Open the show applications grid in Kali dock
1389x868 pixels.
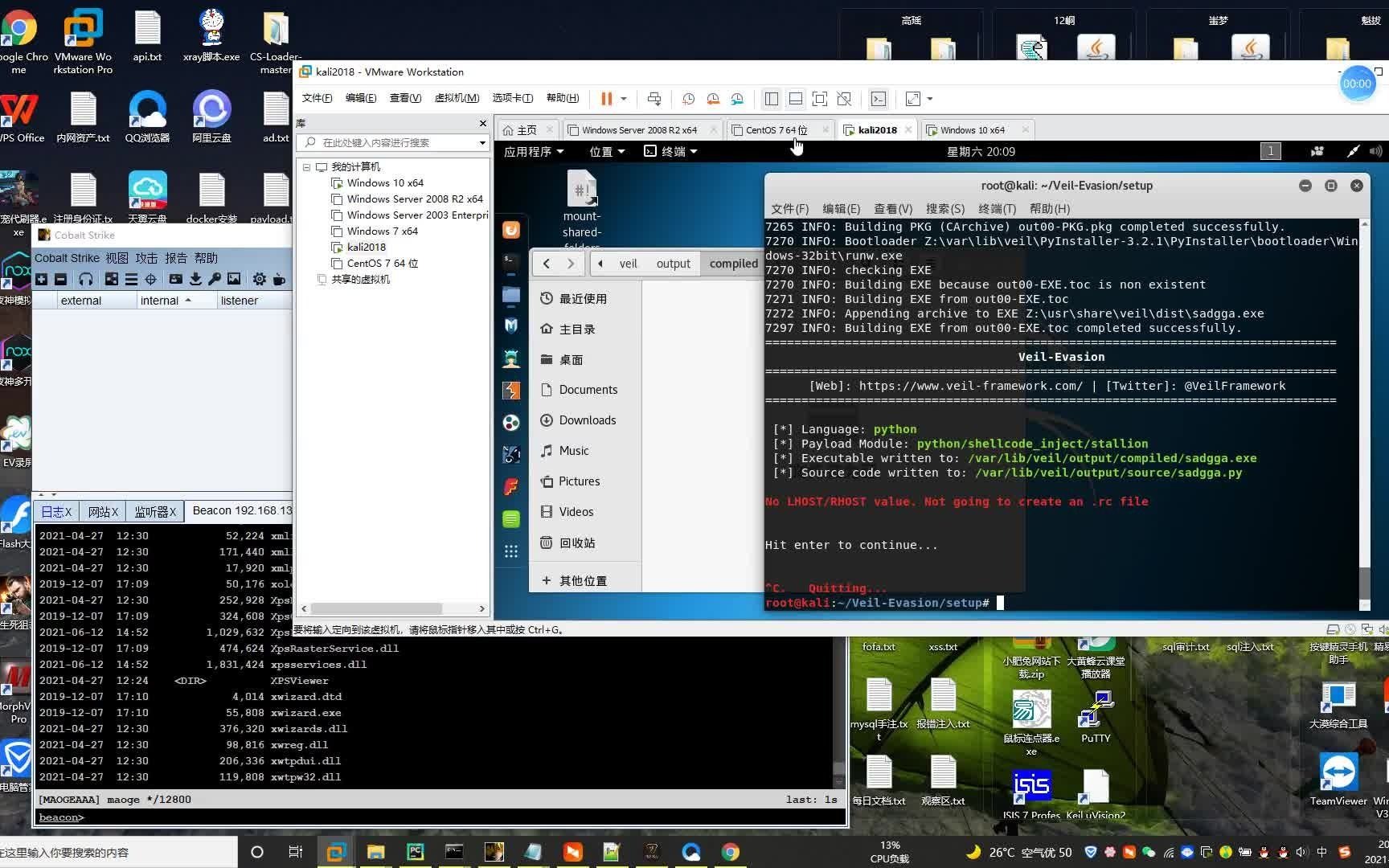point(511,551)
